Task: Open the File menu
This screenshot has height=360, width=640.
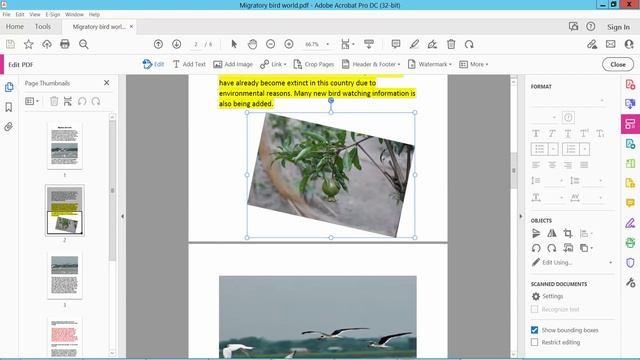Action: (6, 14)
